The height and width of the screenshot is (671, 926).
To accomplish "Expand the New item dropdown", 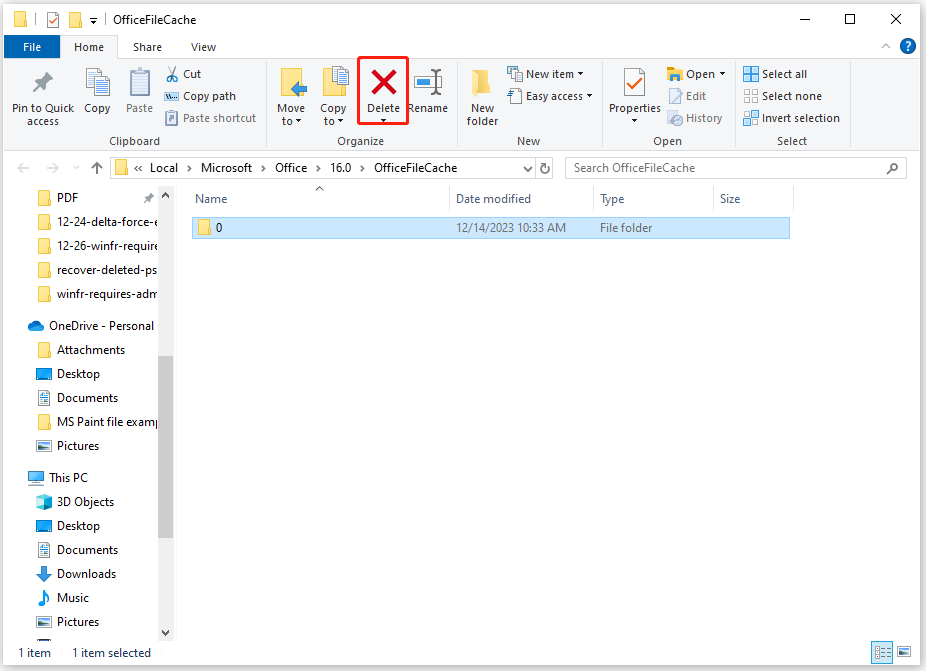I will 581,74.
